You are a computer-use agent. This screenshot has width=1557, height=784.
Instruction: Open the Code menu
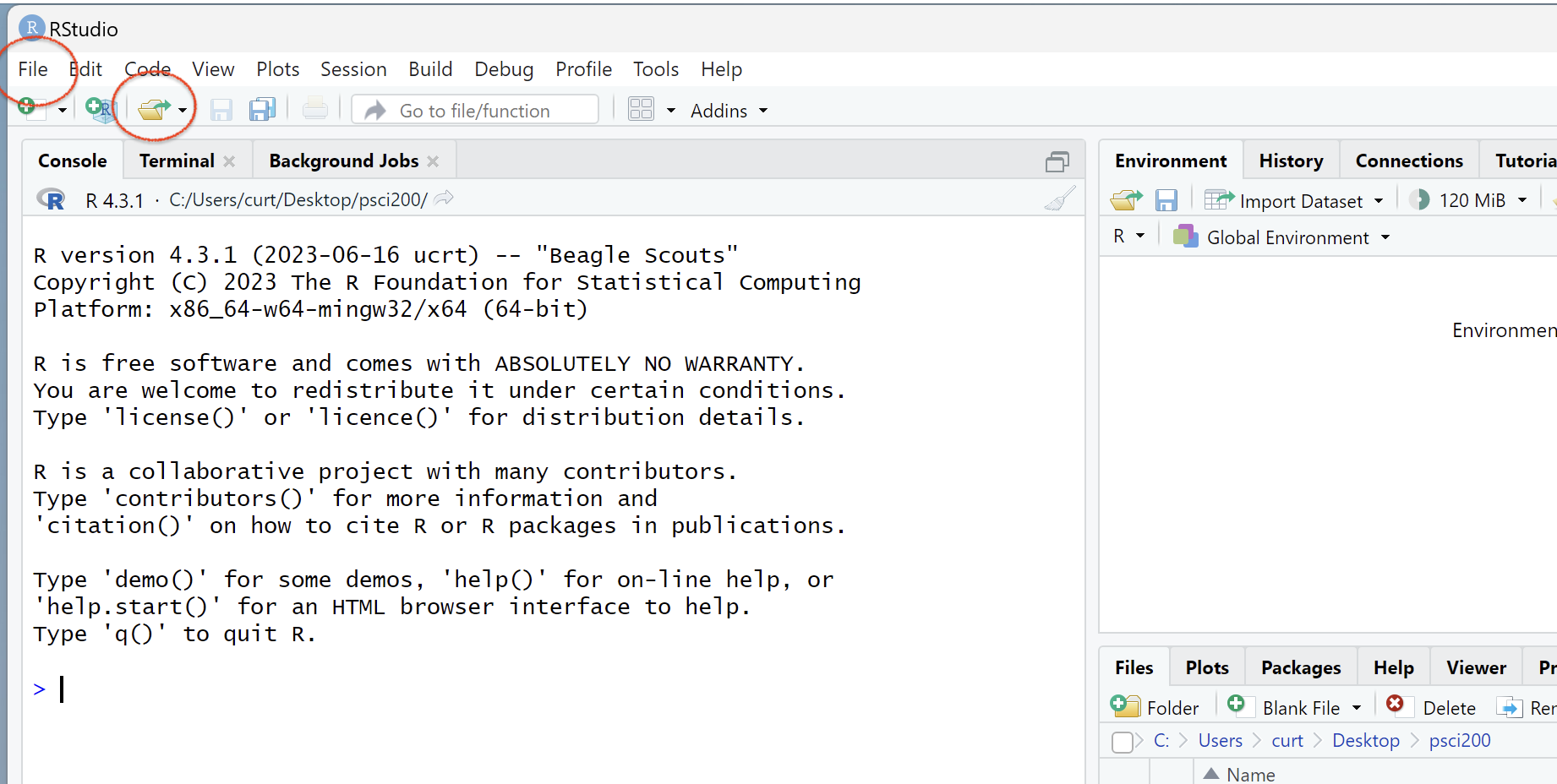[148, 69]
